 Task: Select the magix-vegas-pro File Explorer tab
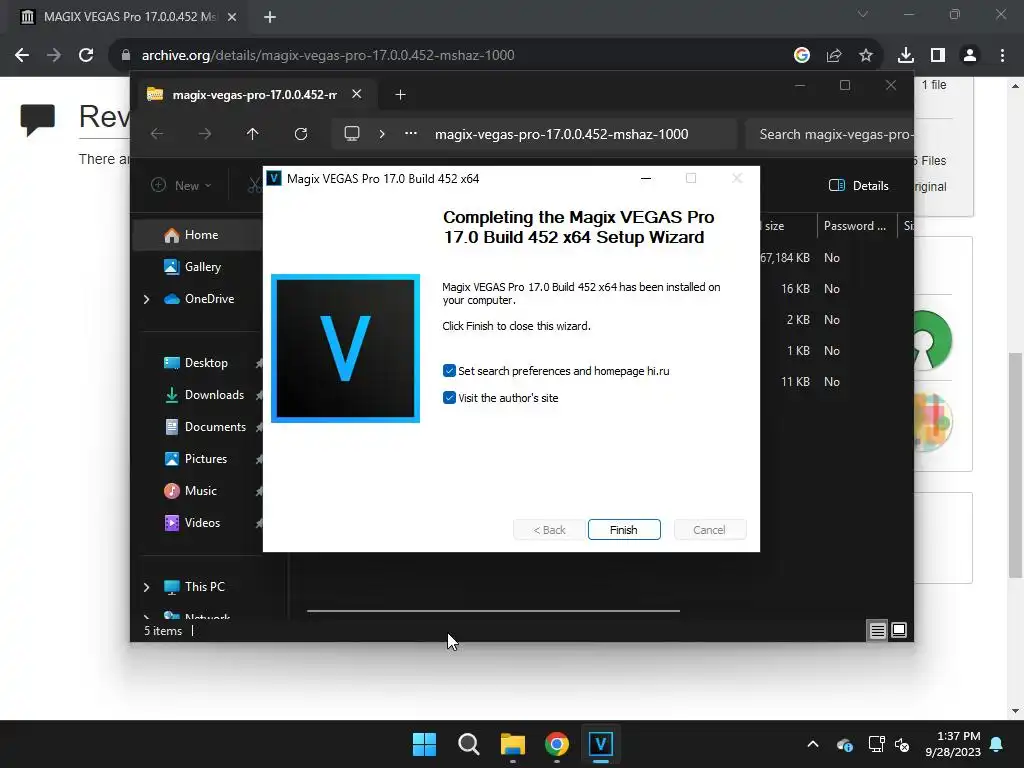click(x=255, y=95)
